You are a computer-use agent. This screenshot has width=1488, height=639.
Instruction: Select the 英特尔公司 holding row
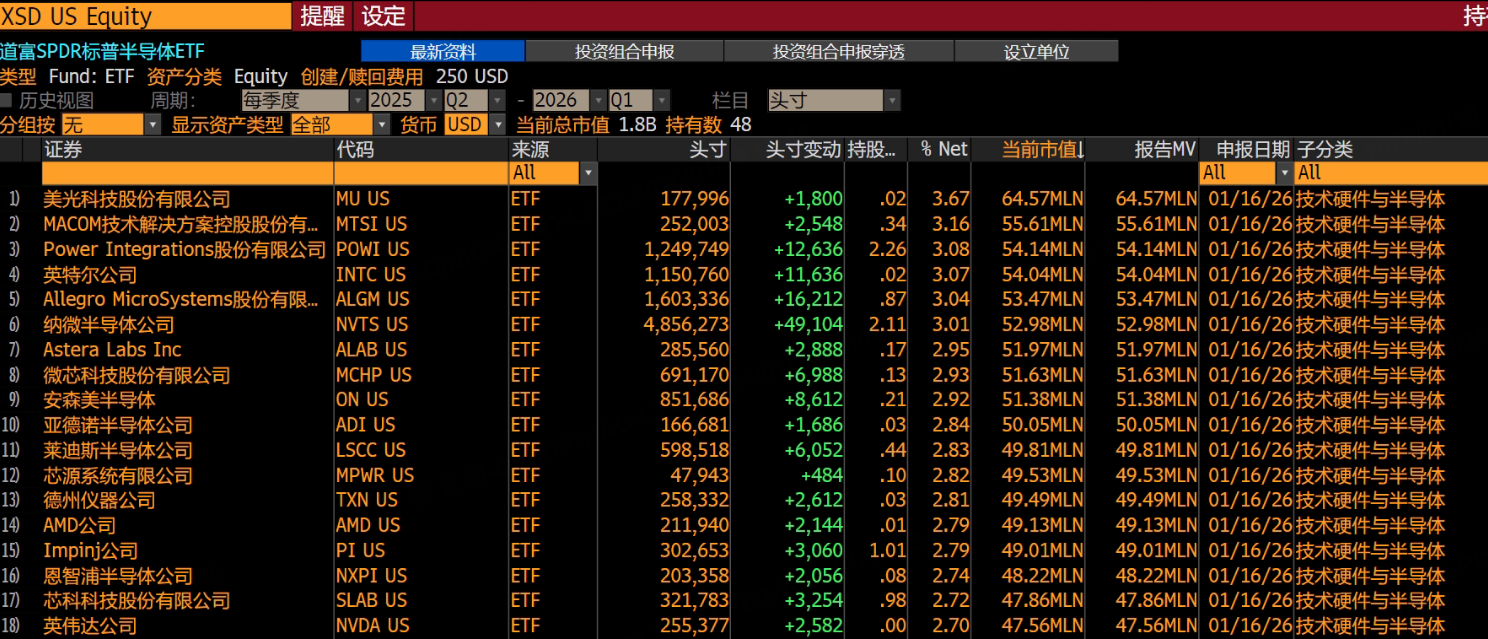coord(90,274)
